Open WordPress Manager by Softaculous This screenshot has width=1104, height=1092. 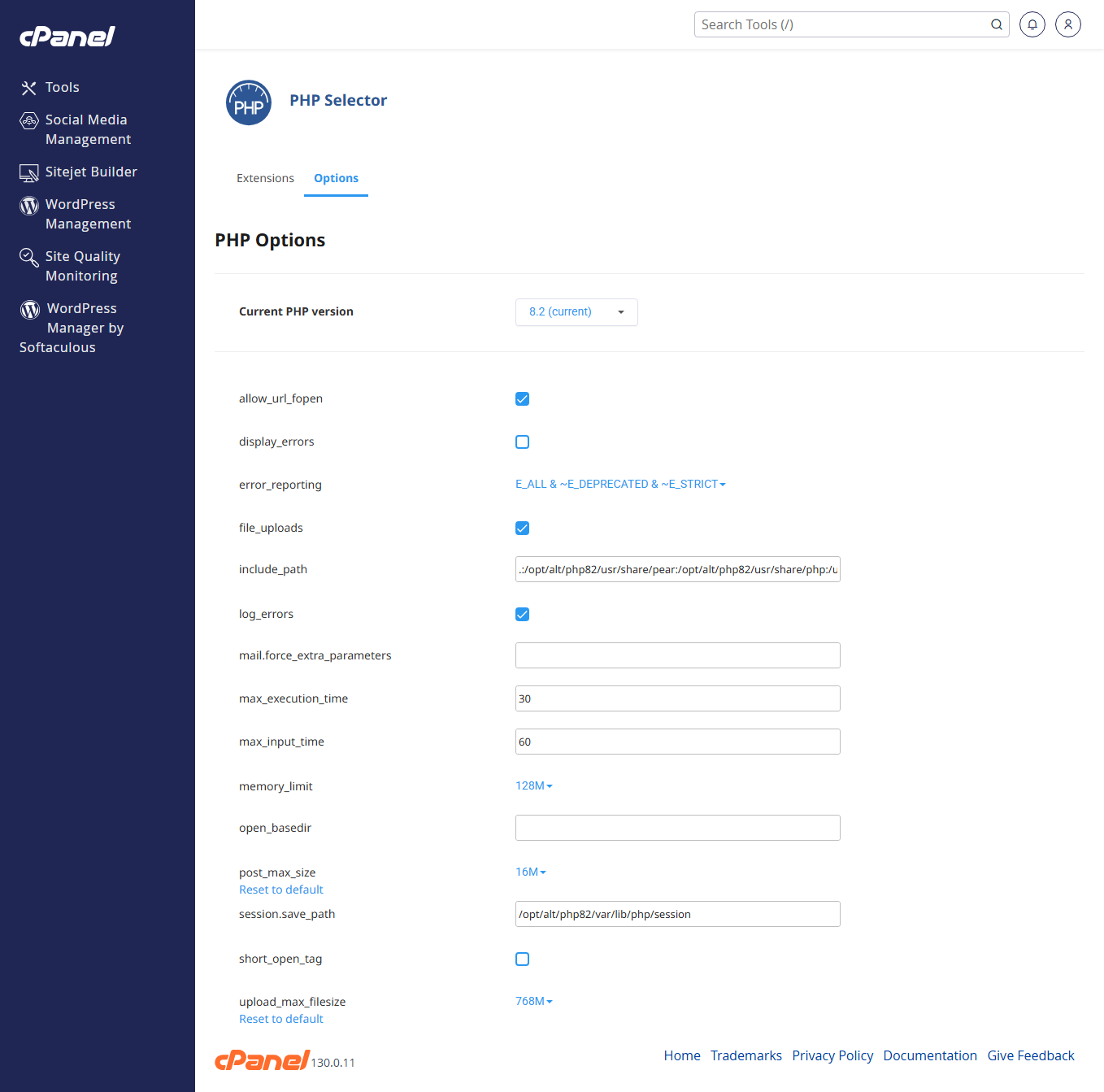point(30,310)
